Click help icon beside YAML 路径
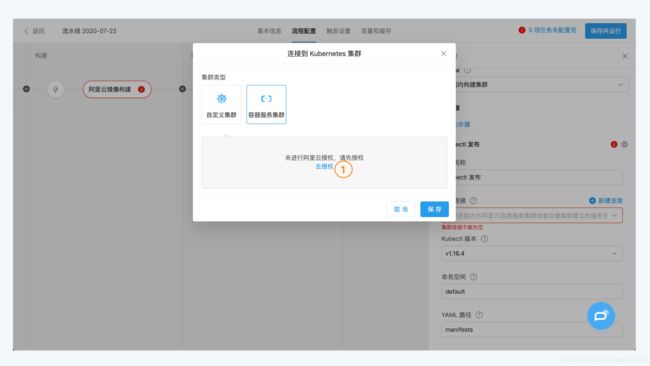Screen dimensions: 650x366 tap(479, 315)
